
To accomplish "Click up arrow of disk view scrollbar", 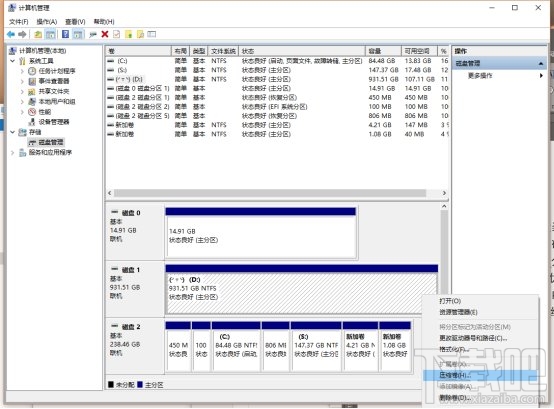I will tap(444, 206).
